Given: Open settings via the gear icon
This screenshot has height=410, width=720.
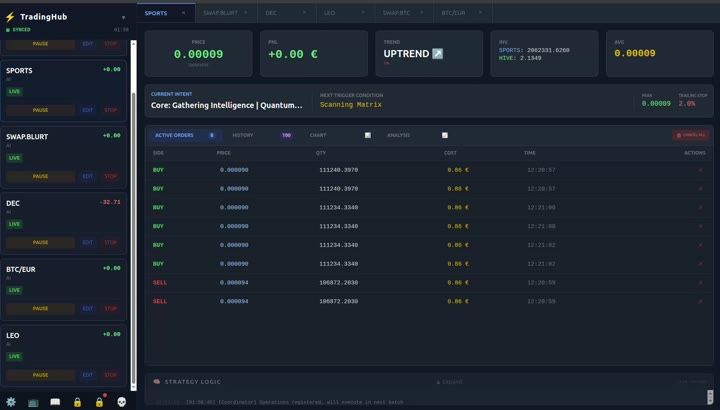Looking at the screenshot, I should point(11,402).
